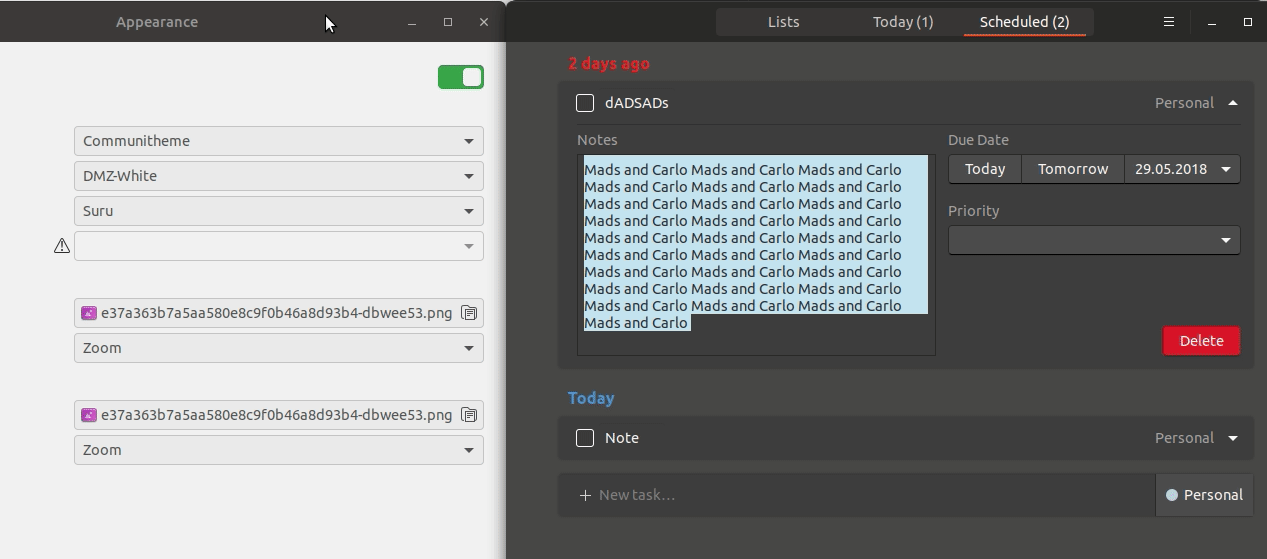Choose the Personal list for the new task
Screen dimensions: 1267x559
point(1204,495)
